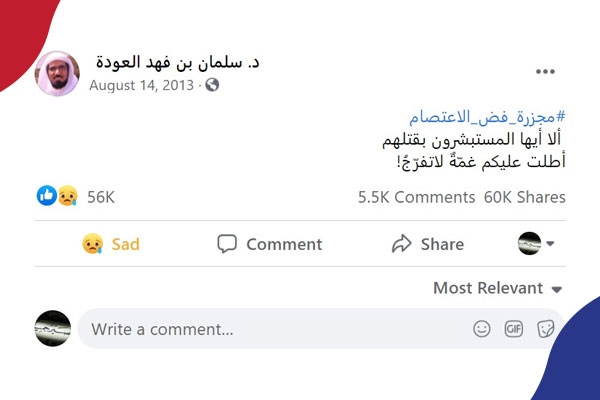Click the Comment speech bubble button
The width and height of the screenshot is (600, 400).
point(270,244)
